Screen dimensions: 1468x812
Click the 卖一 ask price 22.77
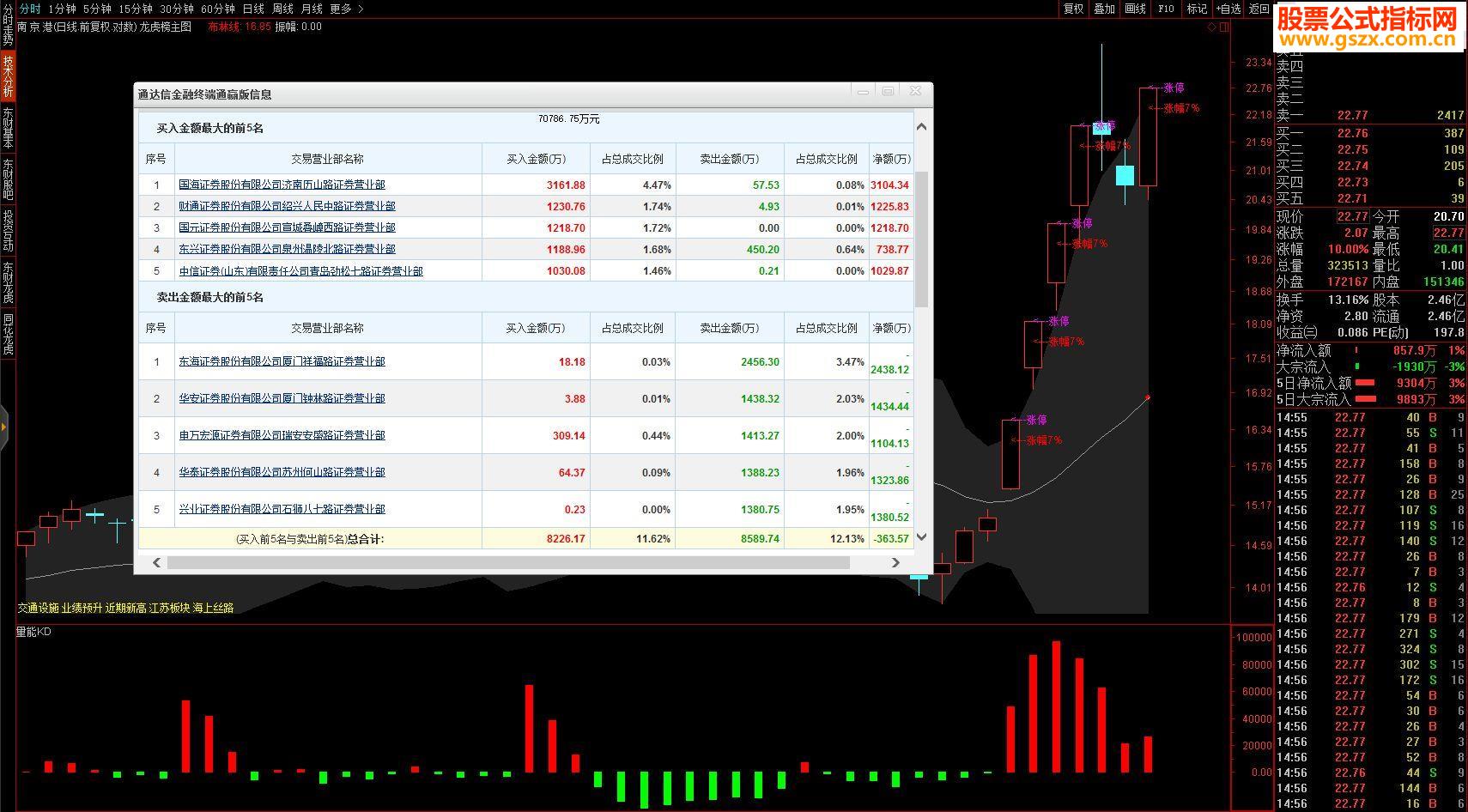click(x=1352, y=115)
